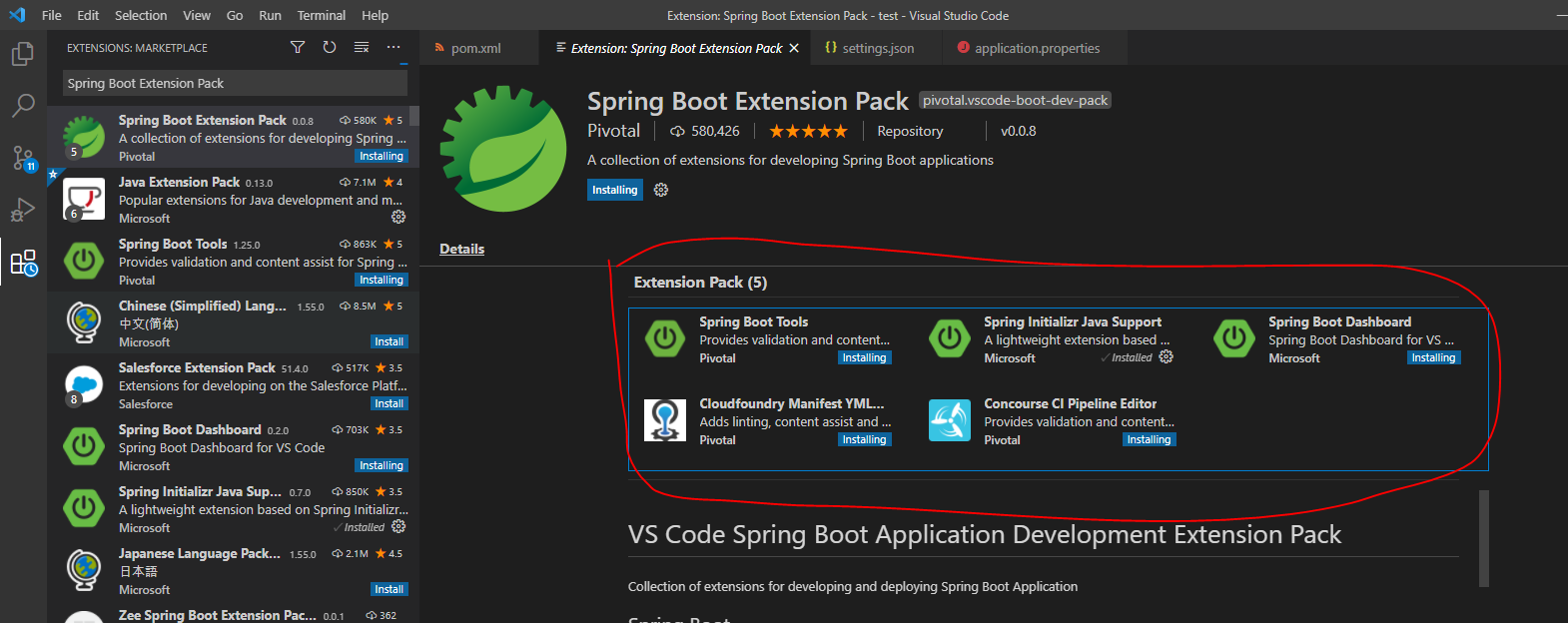
Task: Close the Spring Boot Extension Pack tab
Action: (794, 48)
